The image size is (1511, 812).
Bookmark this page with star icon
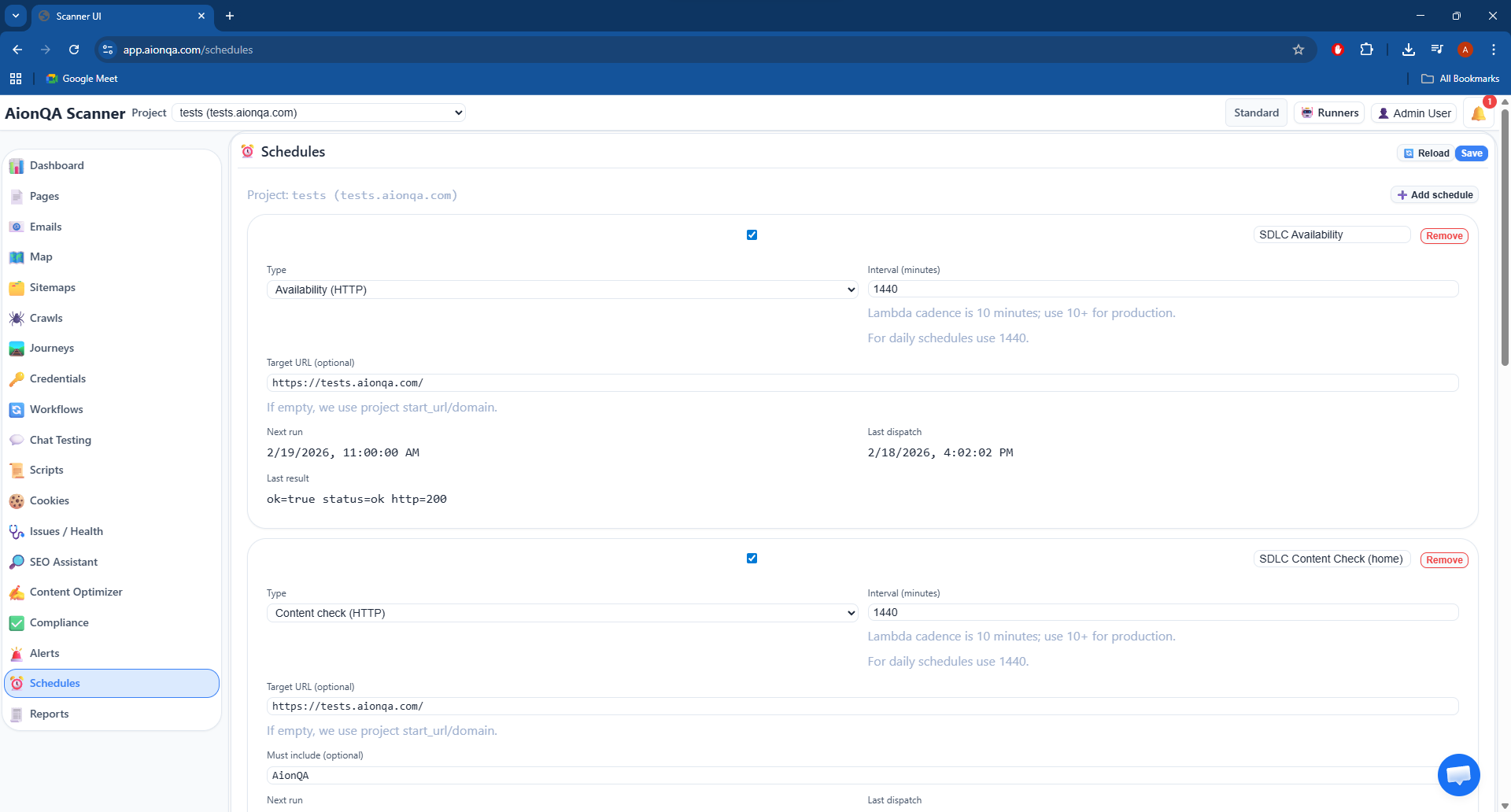click(x=1299, y=50)
